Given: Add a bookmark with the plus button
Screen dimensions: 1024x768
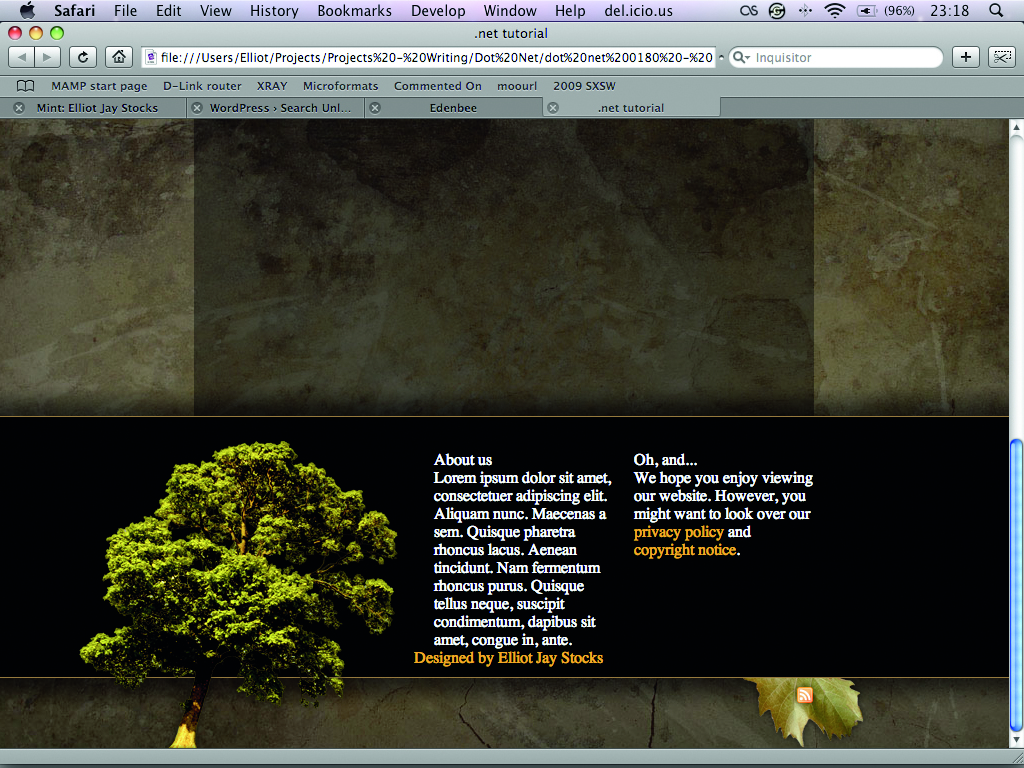Looking at the screenshot, I should (x=966, y=57).
